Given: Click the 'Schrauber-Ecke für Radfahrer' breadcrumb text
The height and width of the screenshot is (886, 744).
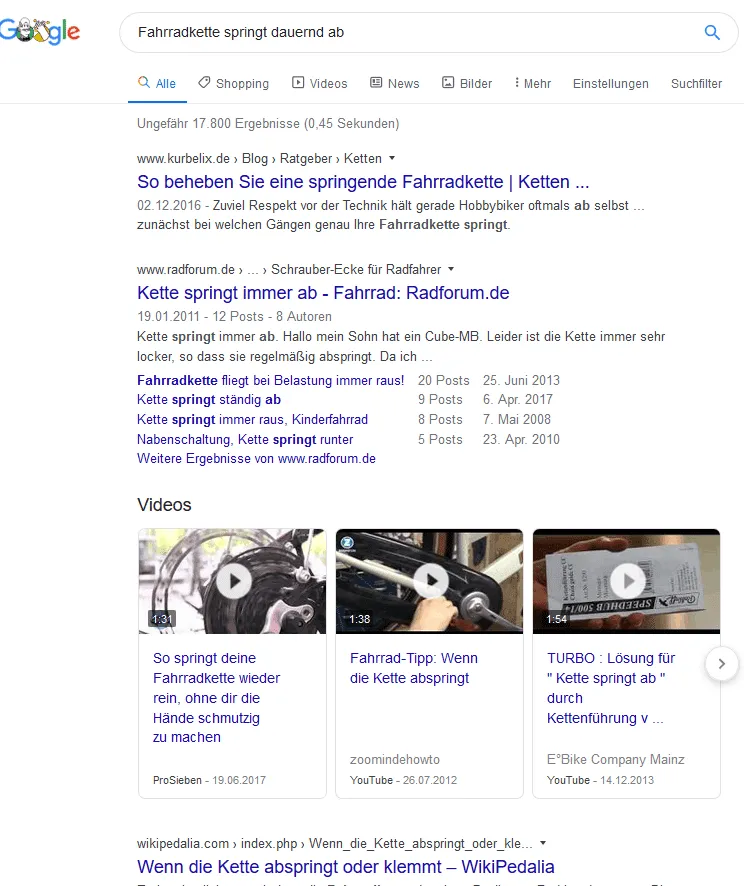Looking at the screenshot, I should point(356,270).
